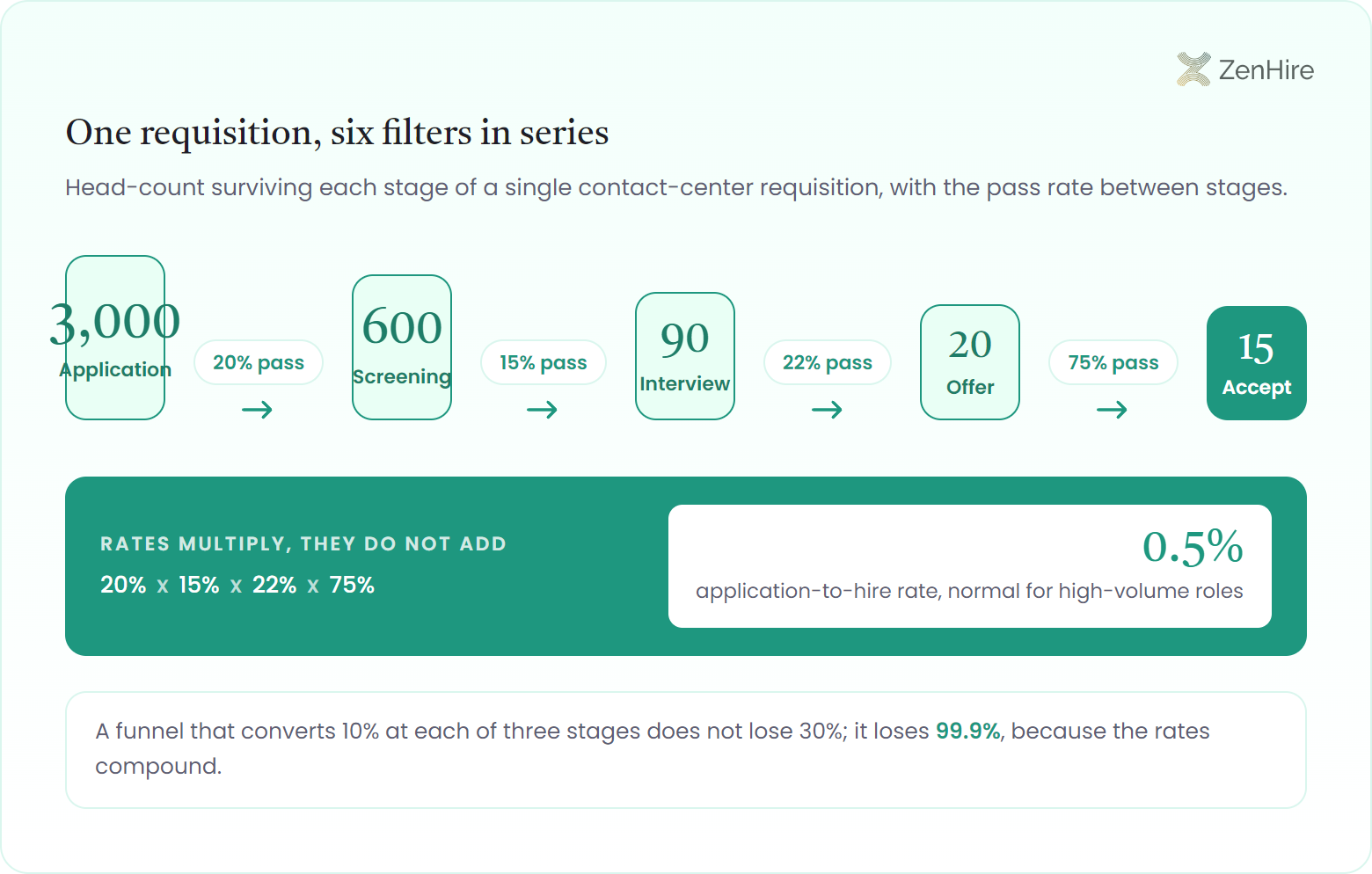Select the 20 Offer stage card
Screen dimensions: 1372x874
pyautogui.click(x=970, y=362)
